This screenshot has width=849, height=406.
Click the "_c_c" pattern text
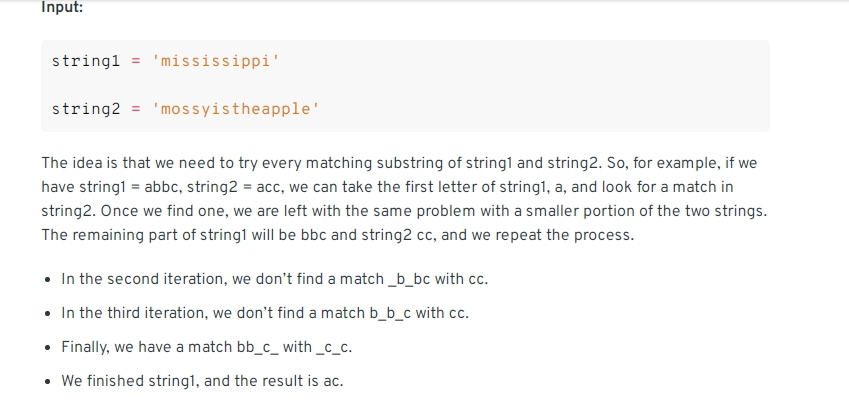point(332,347)
